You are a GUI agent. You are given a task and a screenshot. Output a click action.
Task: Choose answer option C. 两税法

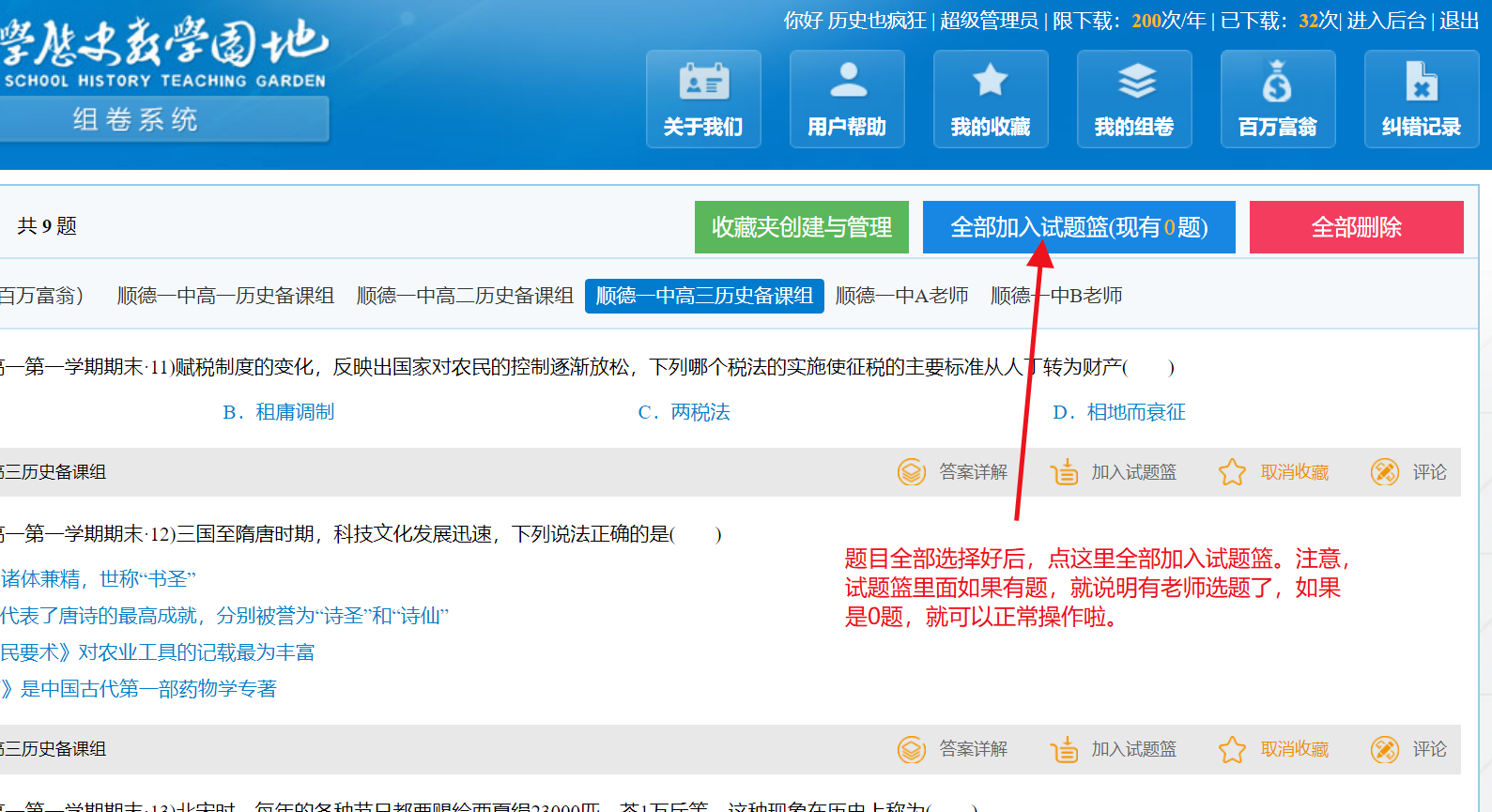[x=684, y=412]
